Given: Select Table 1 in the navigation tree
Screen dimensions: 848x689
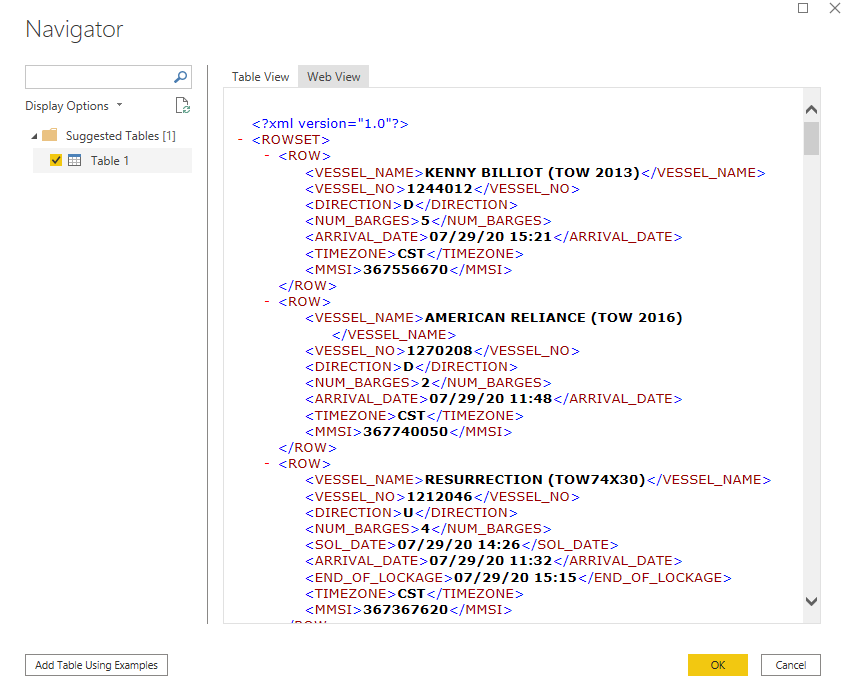Looking at the screenshot, I should coord(109,160).
